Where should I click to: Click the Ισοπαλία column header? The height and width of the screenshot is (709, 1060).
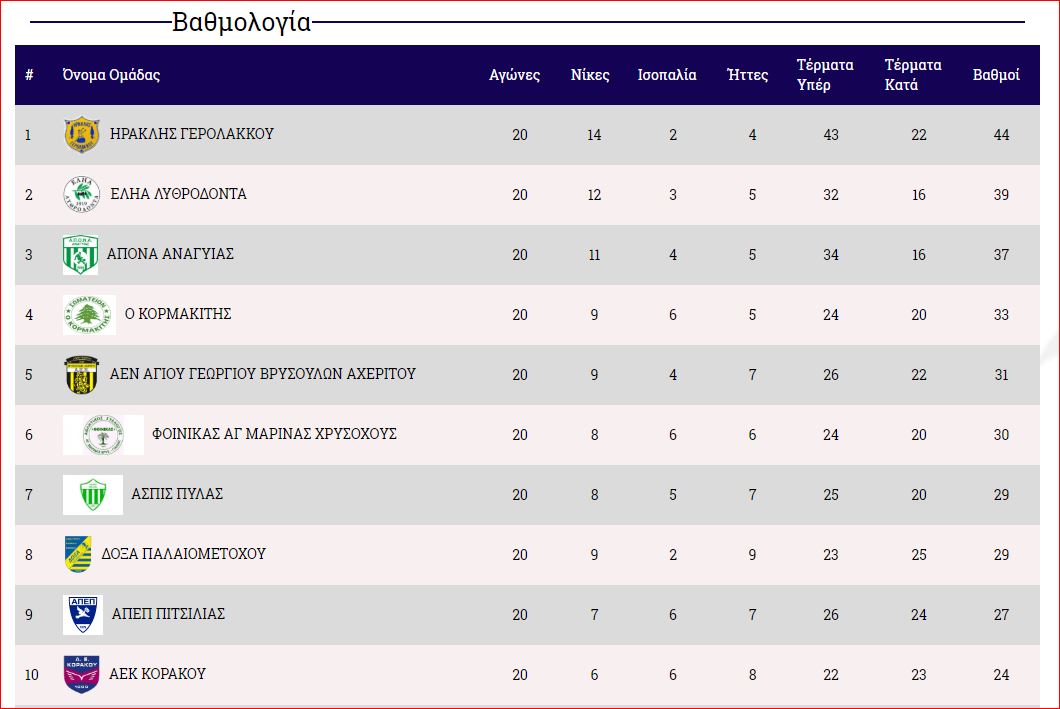pos(667,75)
